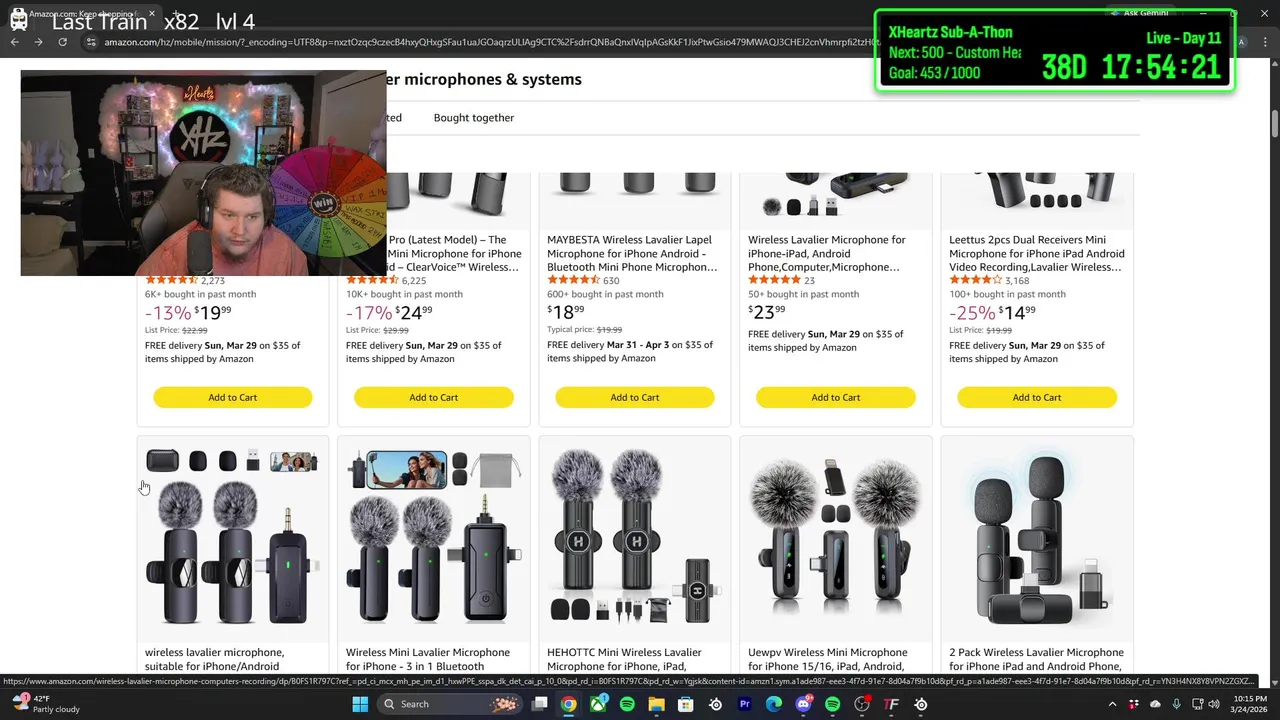Add the $24.99 Pro microphone to cart
The height and width of the screenshot is (720, 1280).
[x=433, y=397]
